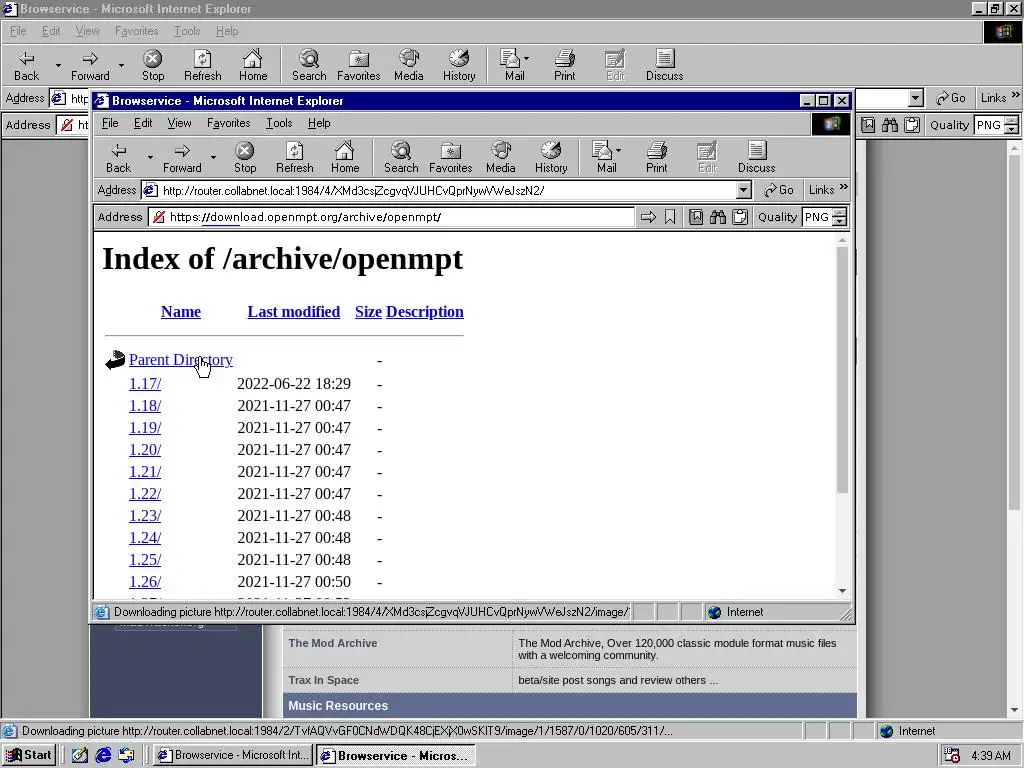
Task: Open Windows Start menu
Action: coord(29,755)
